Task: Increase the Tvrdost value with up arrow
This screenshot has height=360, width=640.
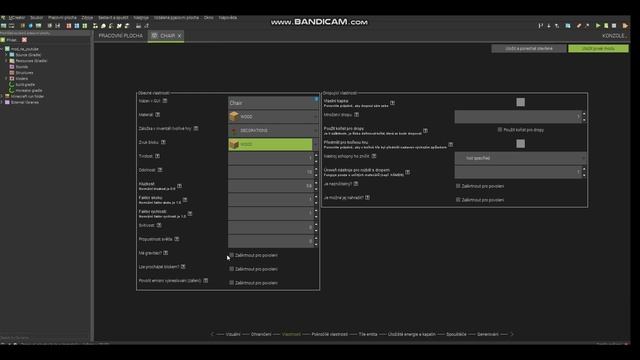Action: point(316,156)
